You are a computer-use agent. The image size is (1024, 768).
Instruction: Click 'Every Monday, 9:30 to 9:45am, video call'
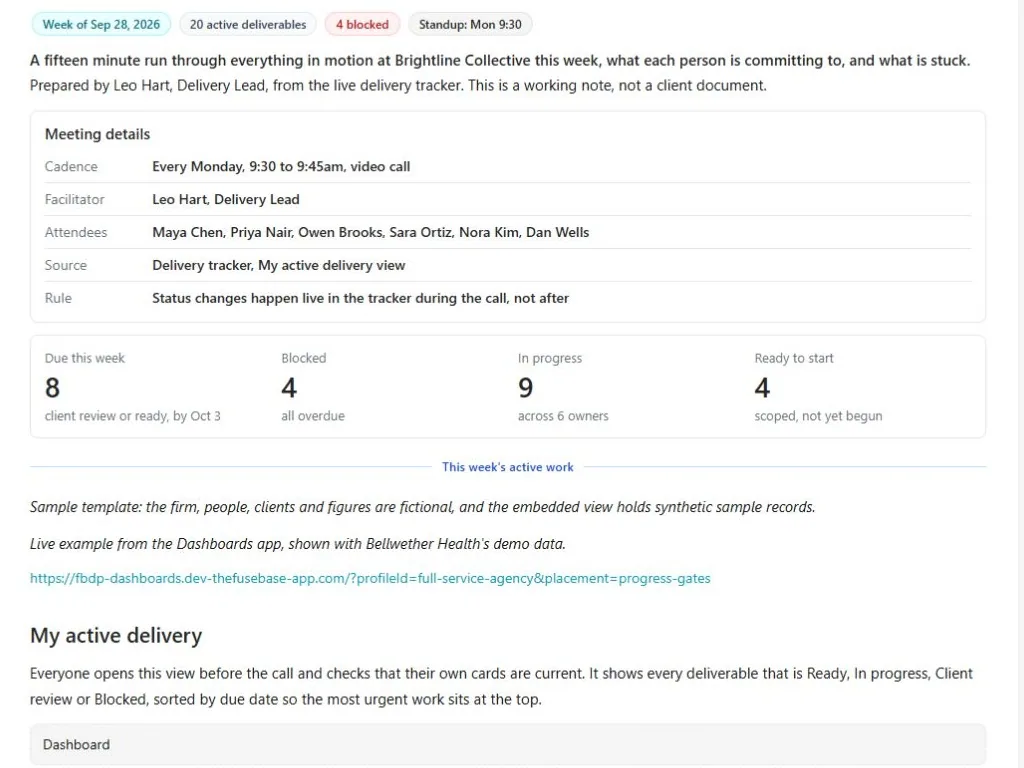coord(281,167)
